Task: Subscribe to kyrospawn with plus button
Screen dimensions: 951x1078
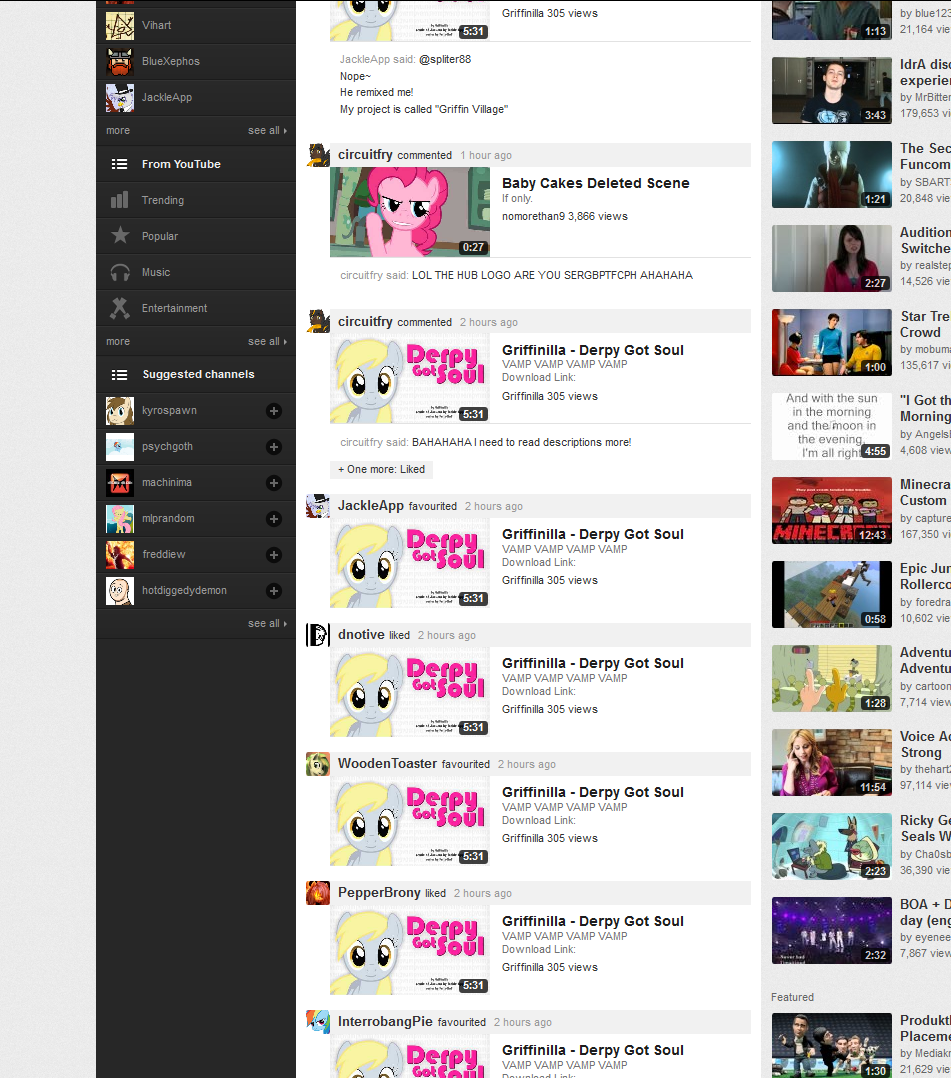Action: tap(274, 411)
